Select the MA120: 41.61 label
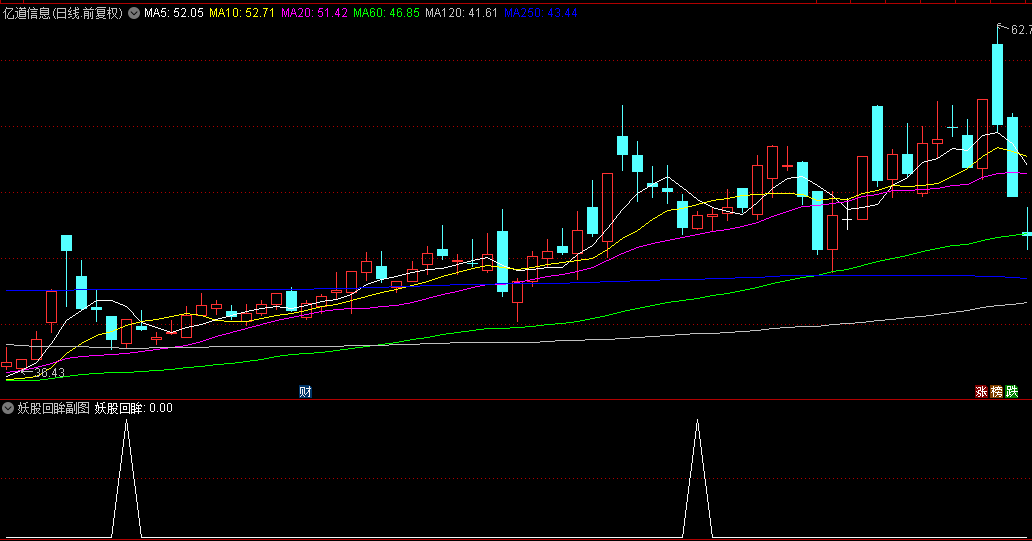The image size is (1032, 541). pyautogui.click(x=461, y=14)
